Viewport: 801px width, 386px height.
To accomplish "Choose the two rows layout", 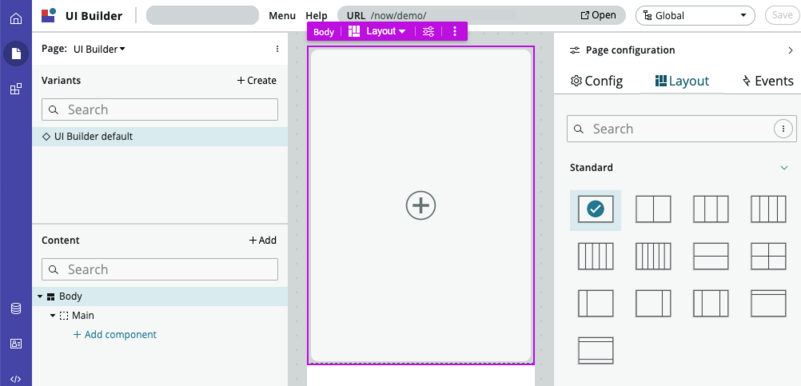I will point(711,256).
